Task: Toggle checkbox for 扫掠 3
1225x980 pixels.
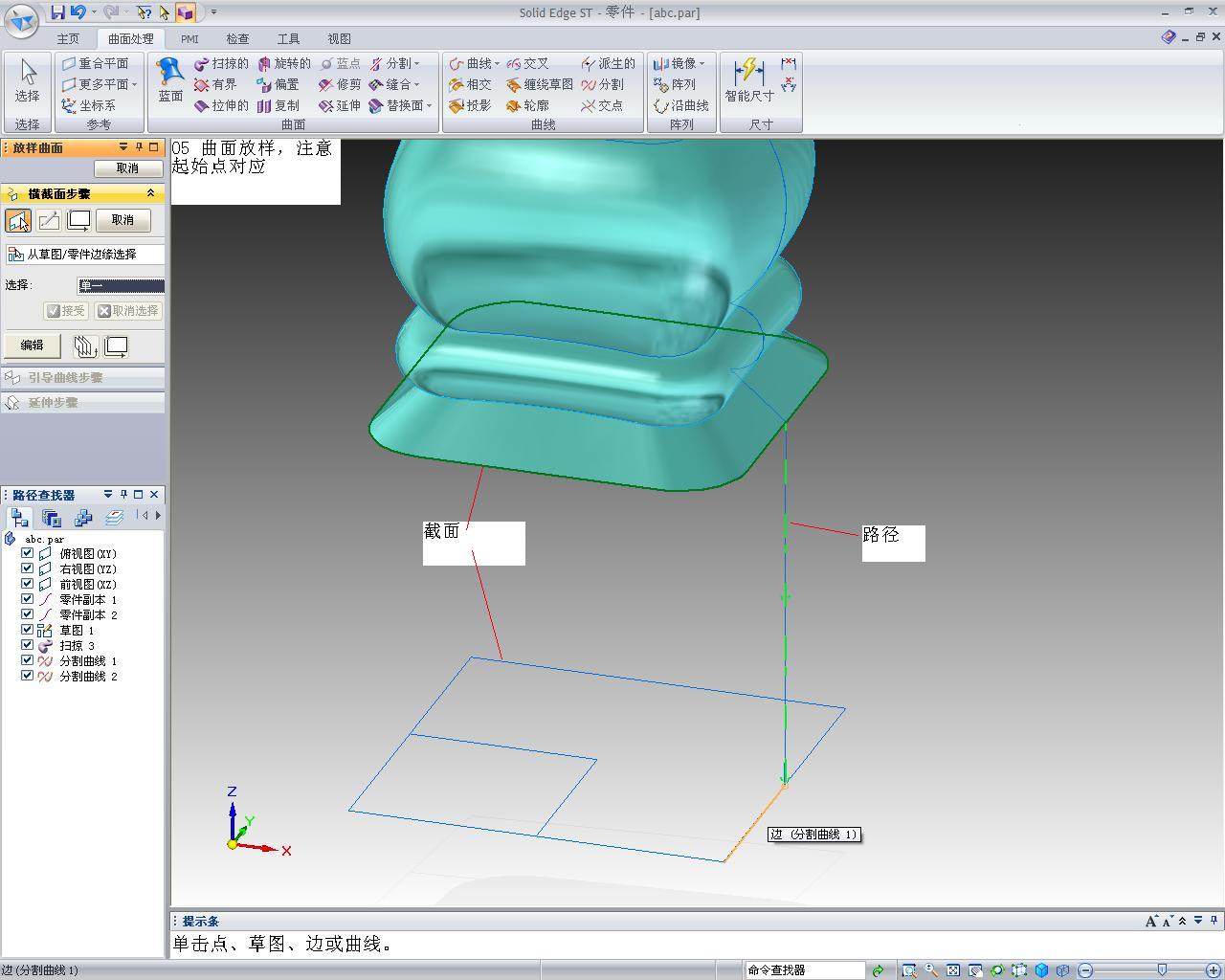Action: click(28, 645)
